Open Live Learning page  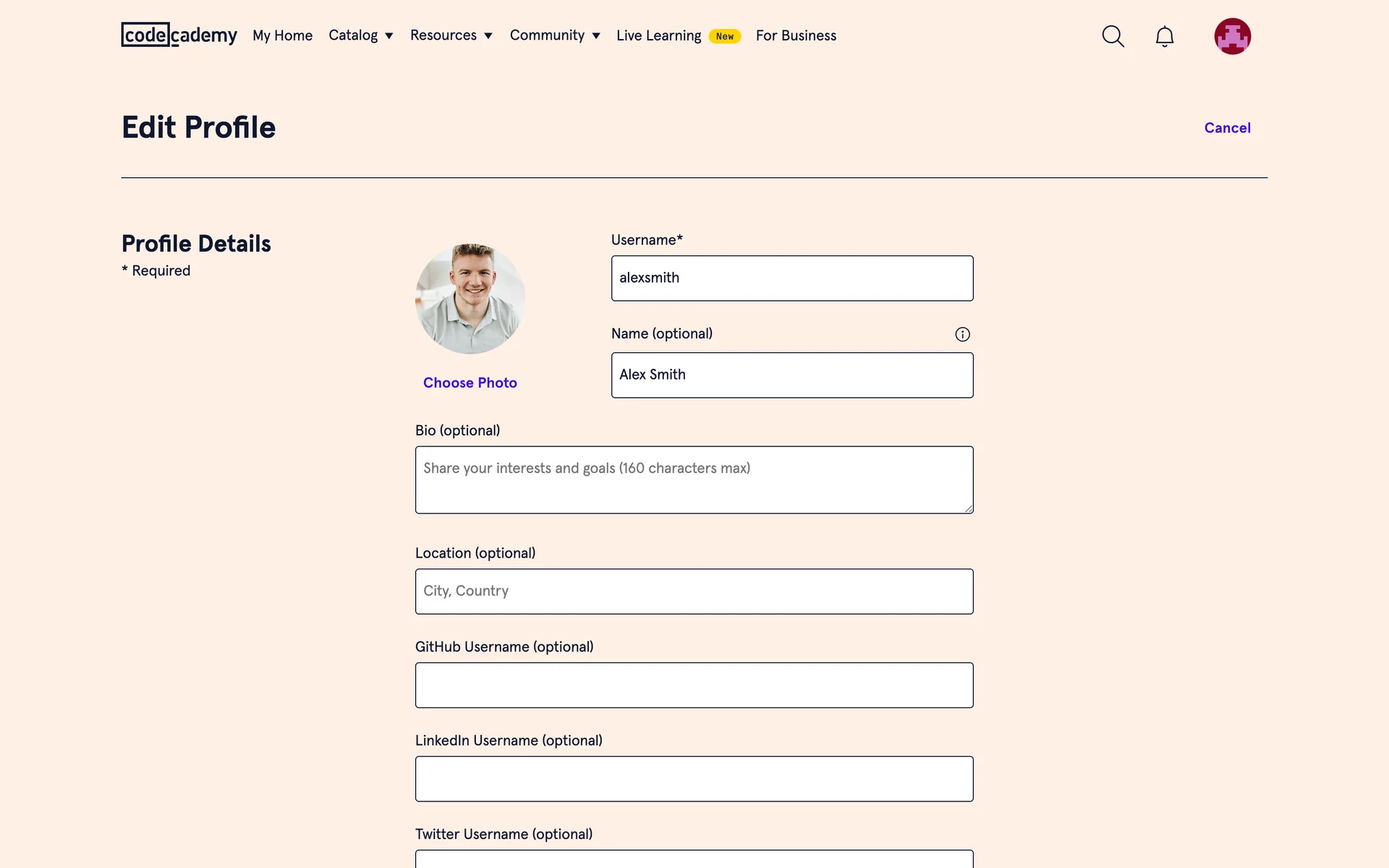[x=658, y=35]
